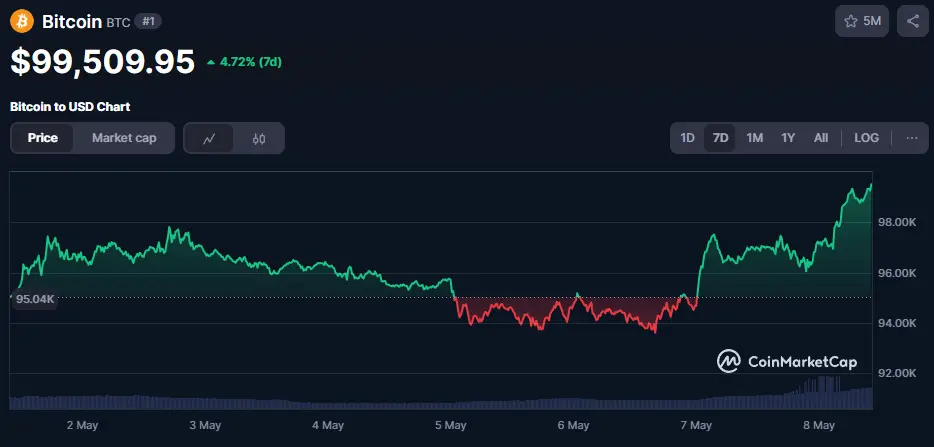Open the three-dot more options menu
The image size is (934, 447).
pos(912,138)
